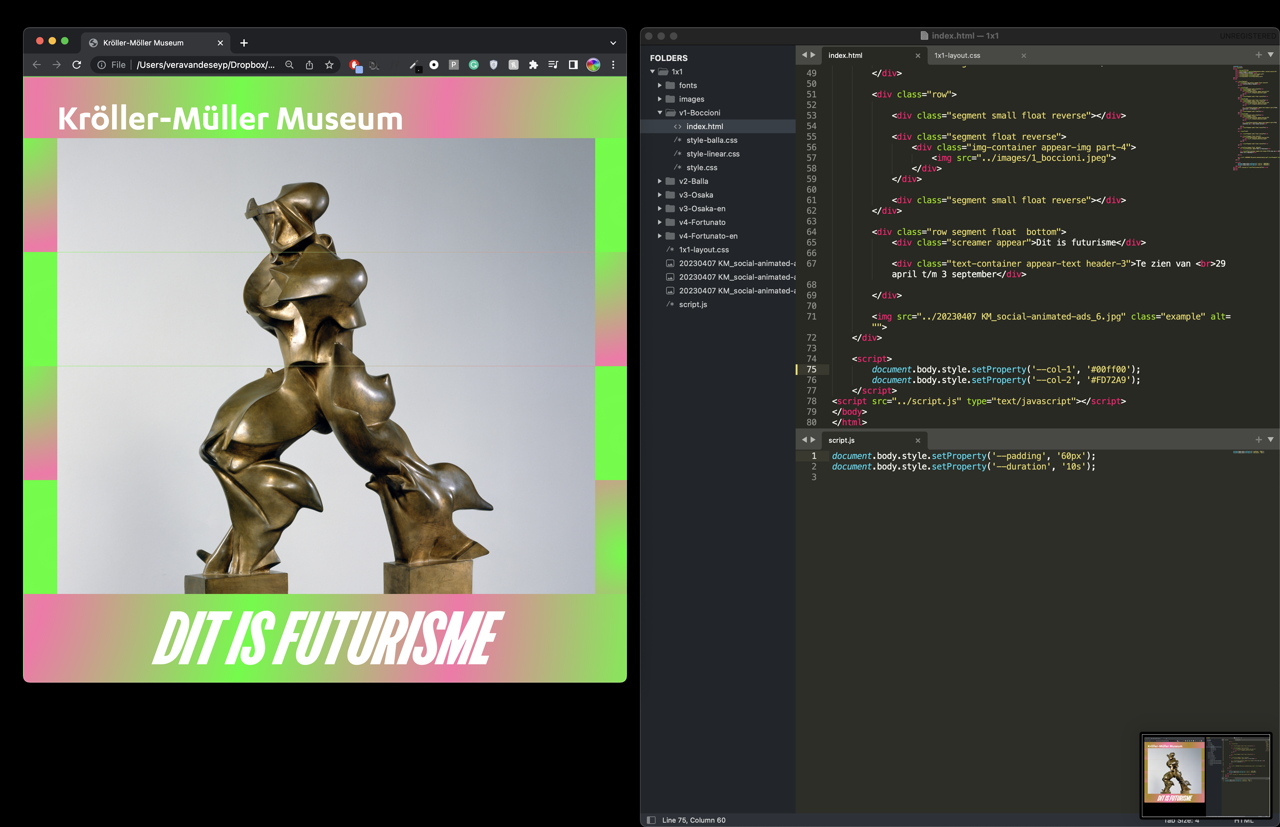Click the zoom magnifier icon in address bar
This screenshot has height=827, width=1280.
(290, 65)
